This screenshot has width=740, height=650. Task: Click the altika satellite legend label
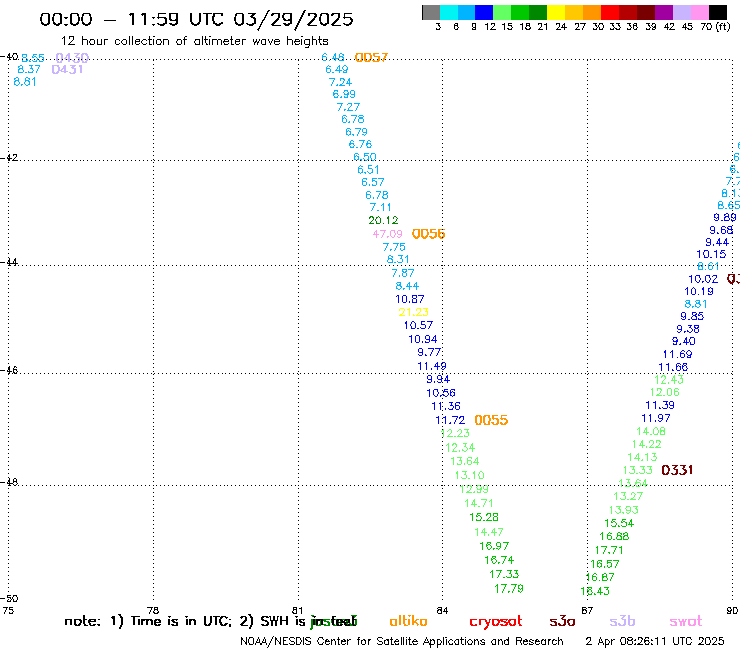tap(408, 621)
